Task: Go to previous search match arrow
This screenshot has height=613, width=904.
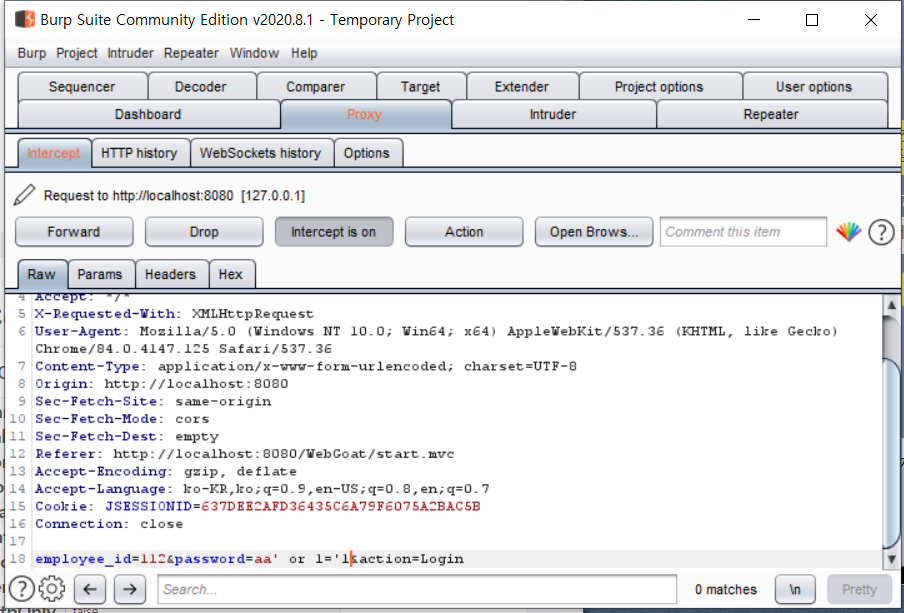Action: click(x=90, y=589)
